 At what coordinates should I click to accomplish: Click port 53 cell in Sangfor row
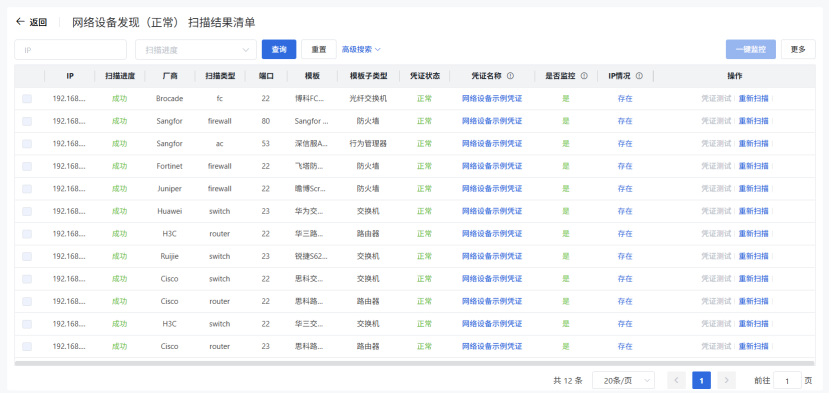pyautogui.click(x=265, y=143)
